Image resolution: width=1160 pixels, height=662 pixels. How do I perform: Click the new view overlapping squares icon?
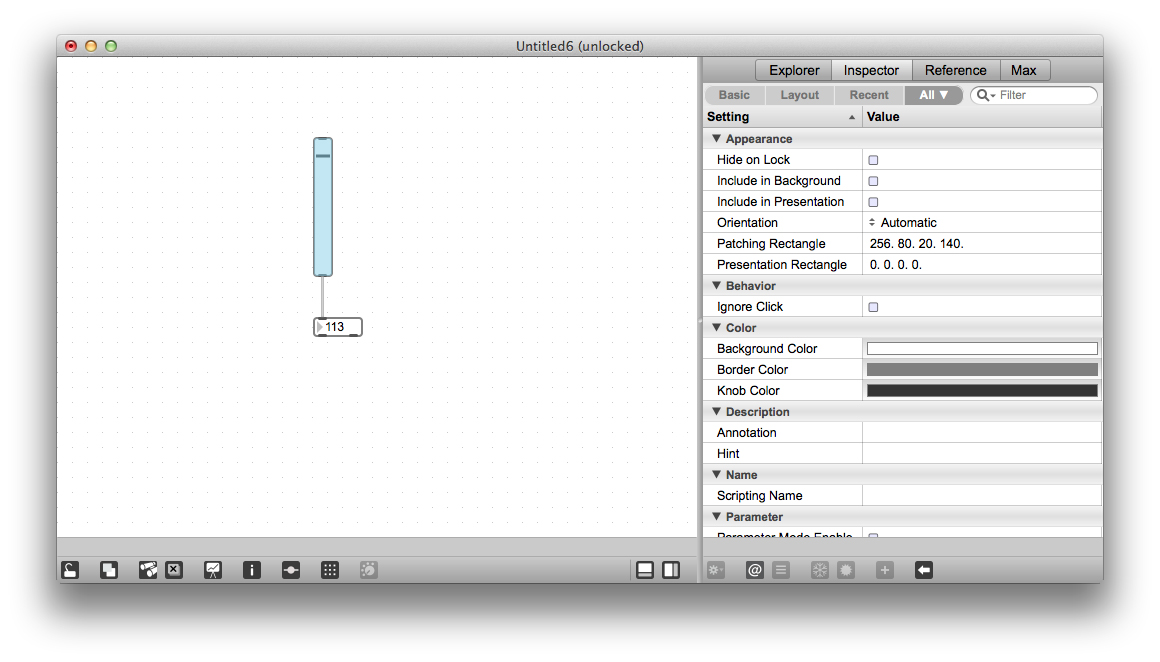tap(109, 570)
